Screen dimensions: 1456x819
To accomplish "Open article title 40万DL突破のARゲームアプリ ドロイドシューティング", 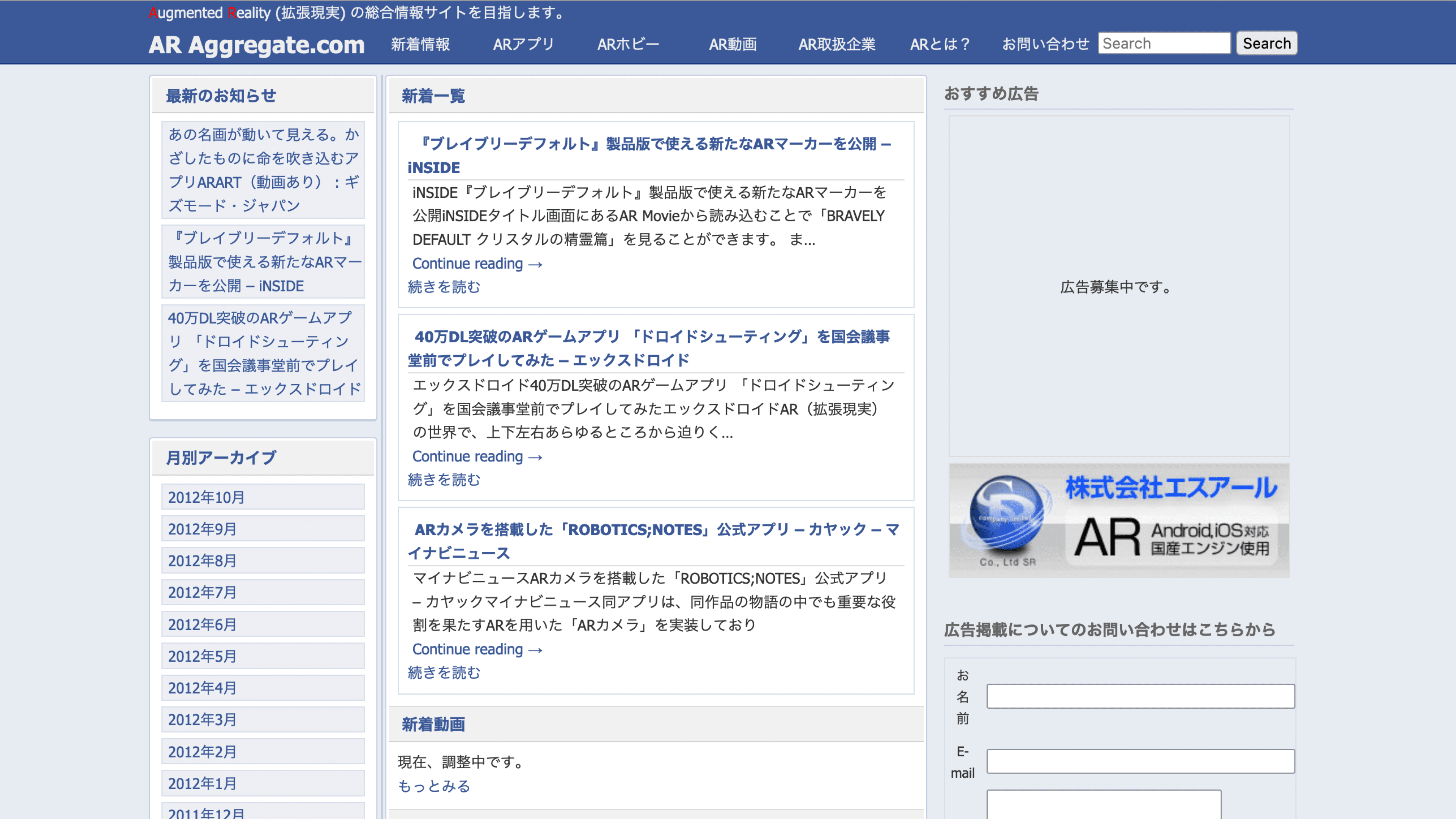I will pos(649,348).
